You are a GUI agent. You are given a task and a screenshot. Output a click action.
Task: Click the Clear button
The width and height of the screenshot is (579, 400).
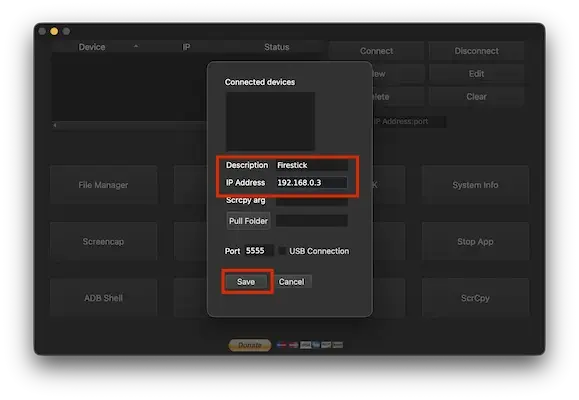(x=476, y=97)
